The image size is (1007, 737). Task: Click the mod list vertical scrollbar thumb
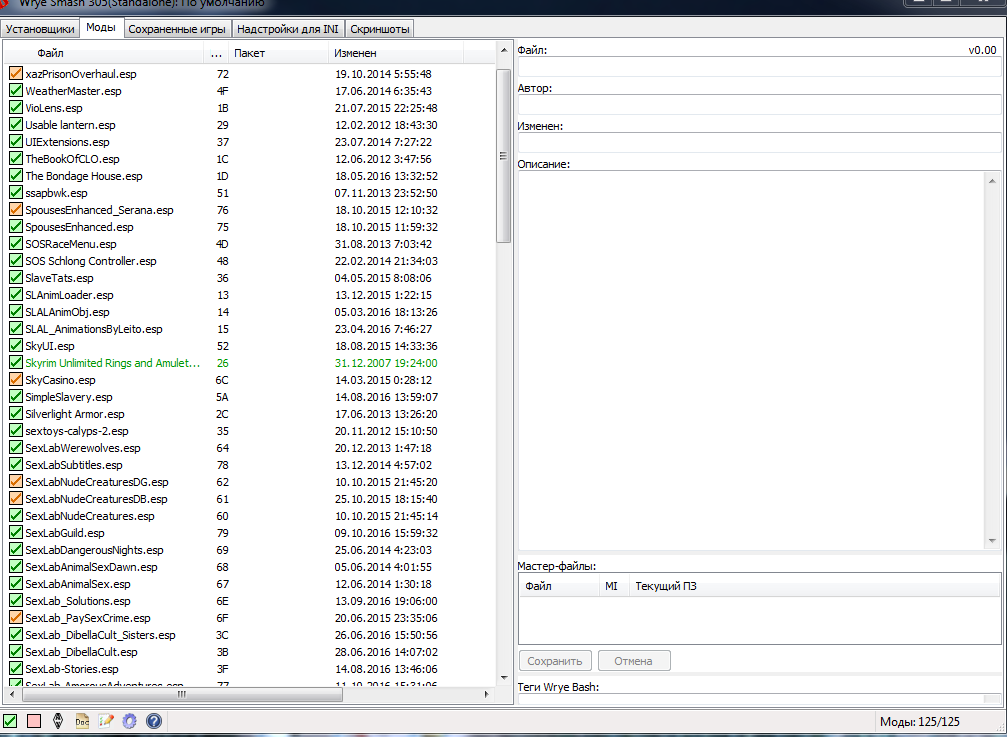coord(503,155)
